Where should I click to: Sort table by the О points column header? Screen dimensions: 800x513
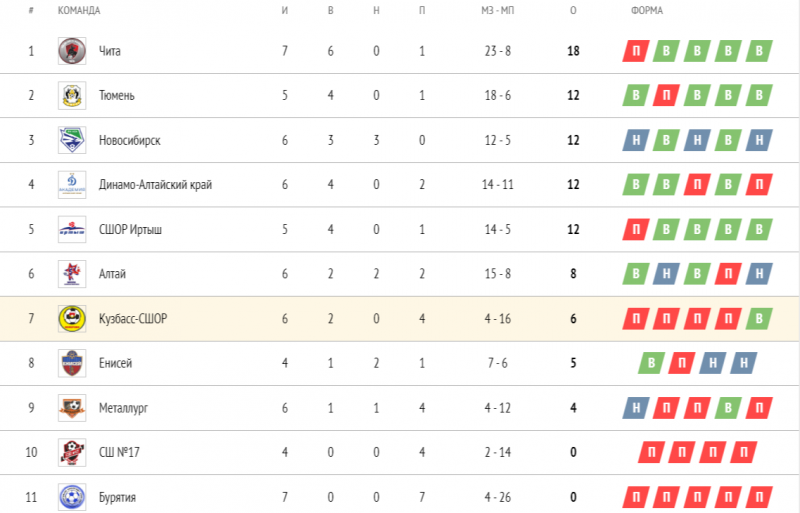point(573,11)
